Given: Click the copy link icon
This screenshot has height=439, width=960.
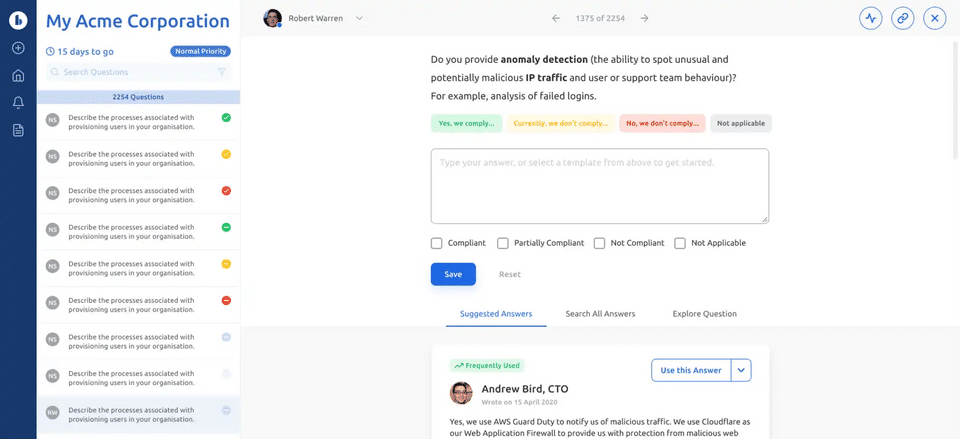Looking at the screenshot, I should [902, 18].
